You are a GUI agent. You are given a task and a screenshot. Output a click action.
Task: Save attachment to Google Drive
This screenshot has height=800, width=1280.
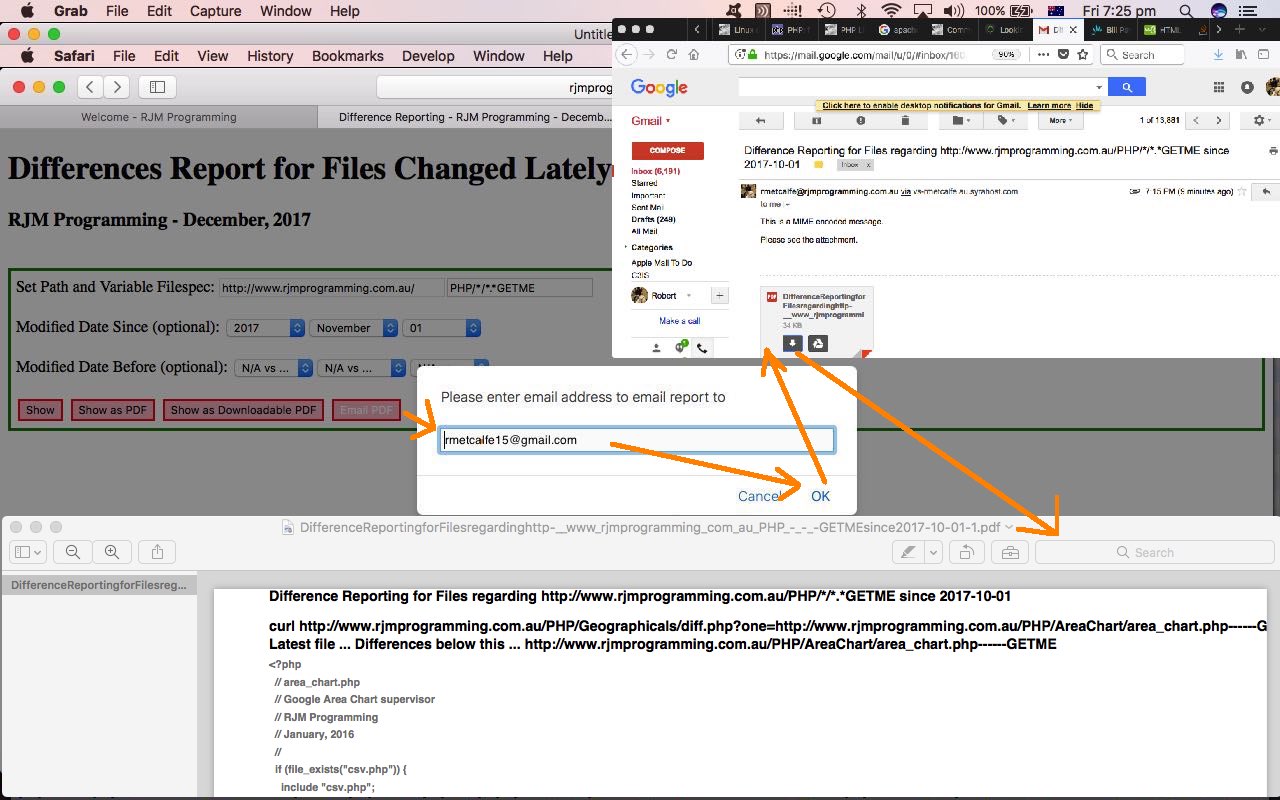(x=817, y=343)
